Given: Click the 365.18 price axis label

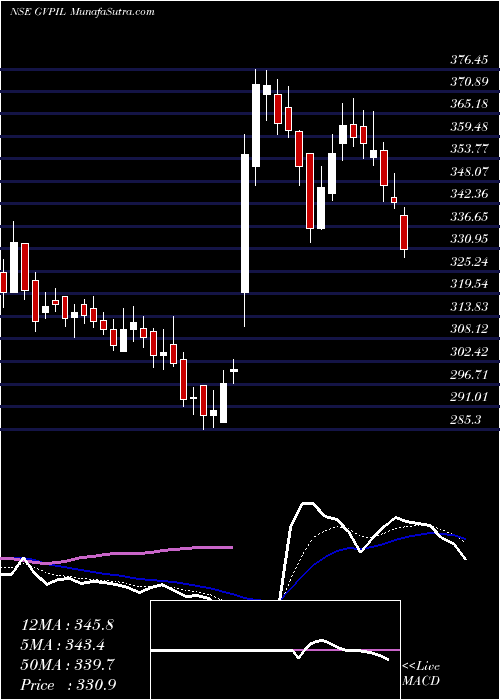Looking at the screenshot, I should (x=468, y=104).
